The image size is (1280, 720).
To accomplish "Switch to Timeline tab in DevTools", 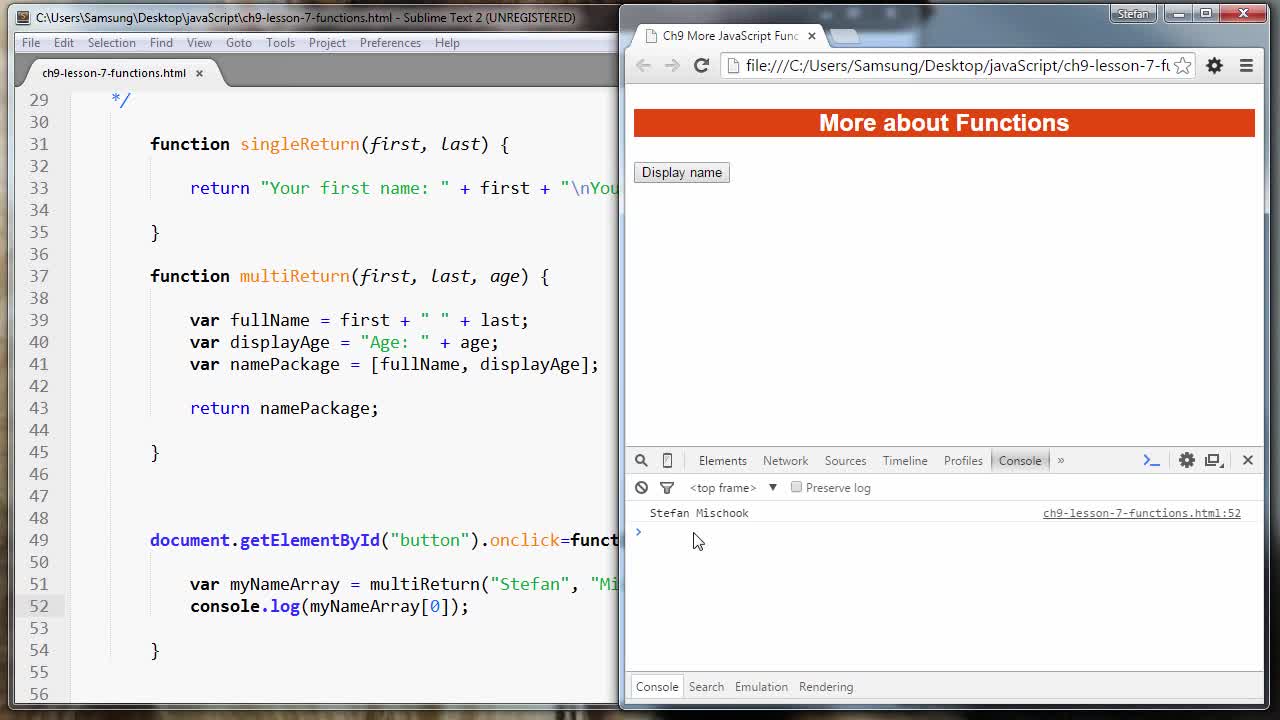I will [905, 461].
